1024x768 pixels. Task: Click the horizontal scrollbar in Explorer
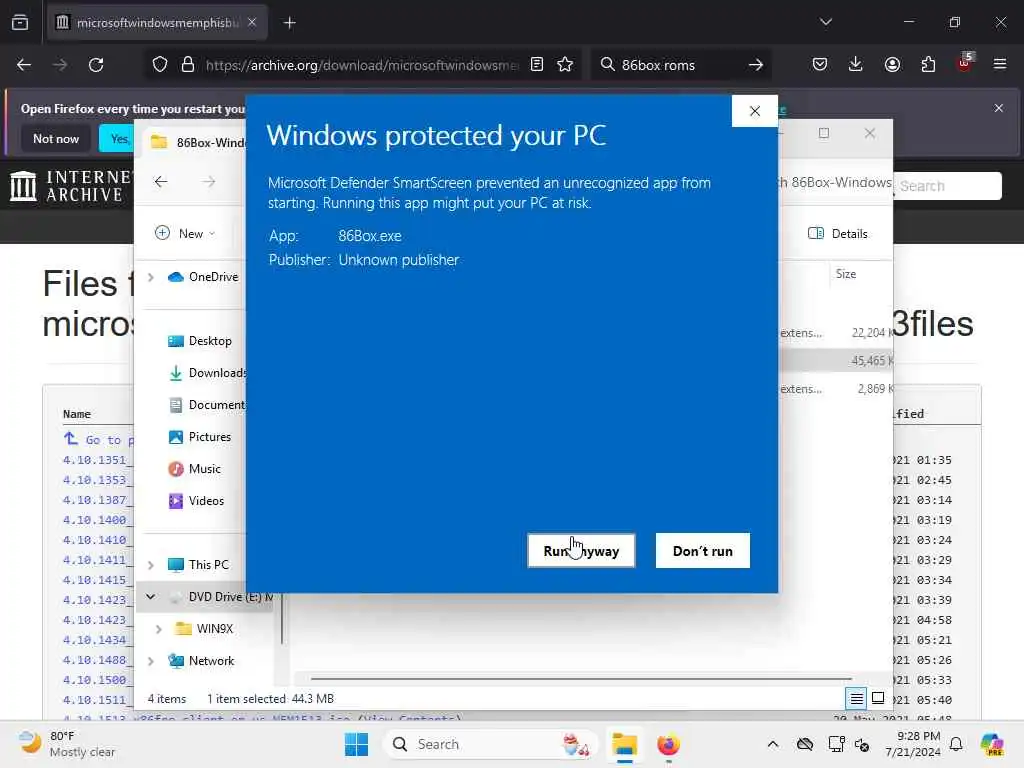[581, 679]
